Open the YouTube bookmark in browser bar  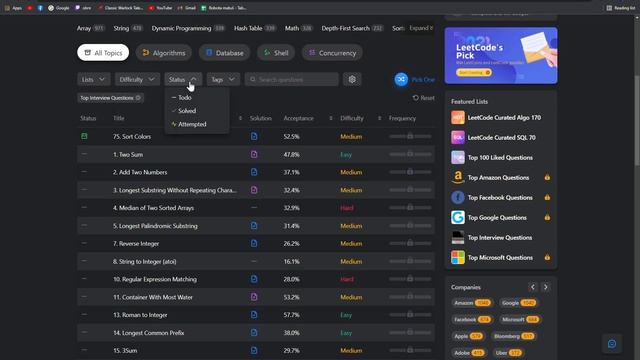click(160, 8)
